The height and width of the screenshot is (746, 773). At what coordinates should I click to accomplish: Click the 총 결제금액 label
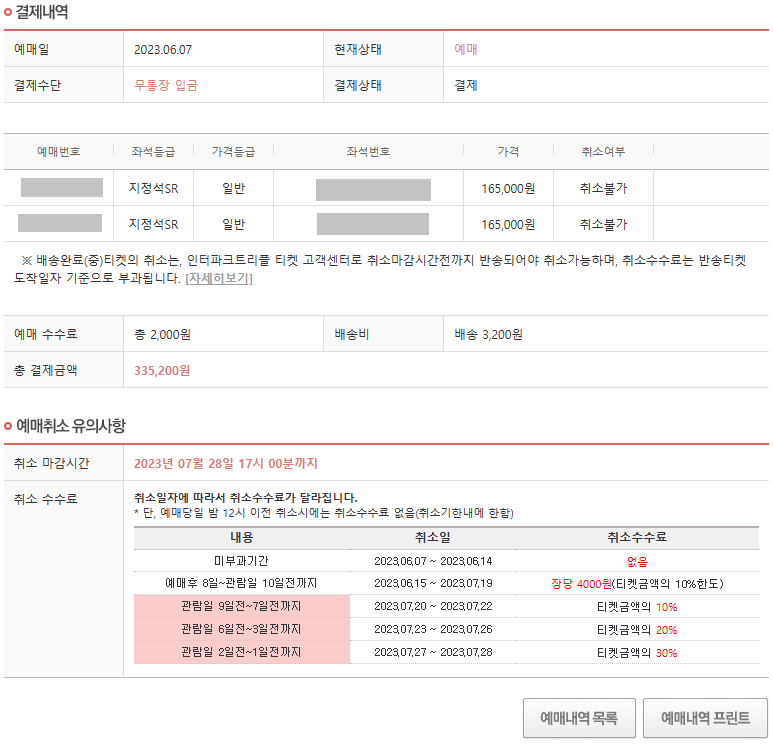point(46,370)
